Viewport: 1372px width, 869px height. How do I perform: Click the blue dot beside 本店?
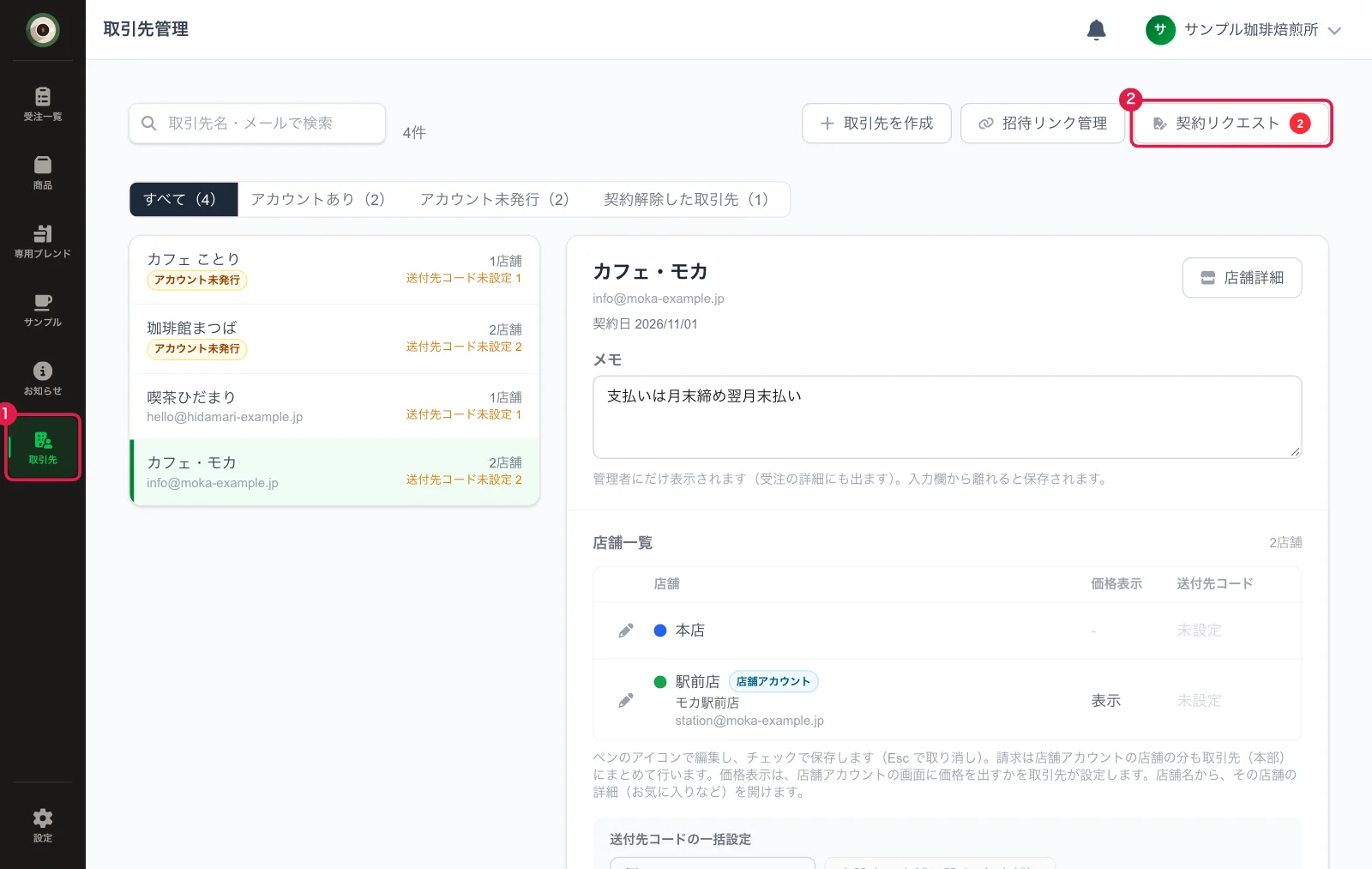tap(660, 631)
